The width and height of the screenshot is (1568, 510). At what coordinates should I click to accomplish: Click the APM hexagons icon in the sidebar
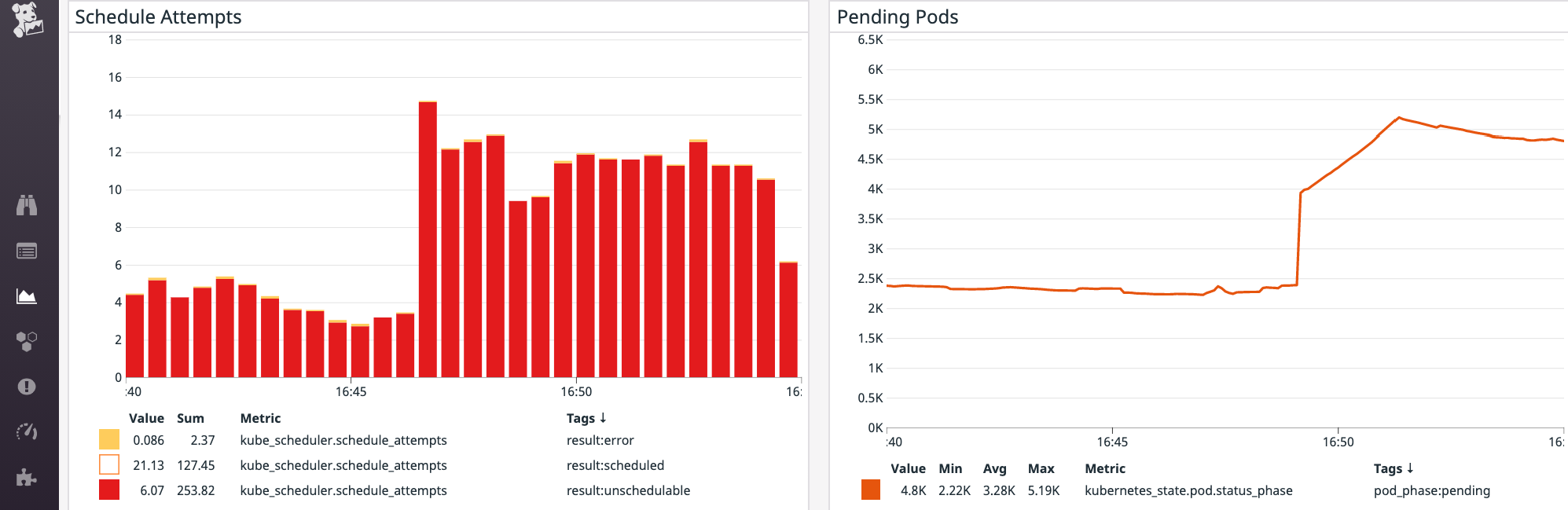(x=28, y=340)
